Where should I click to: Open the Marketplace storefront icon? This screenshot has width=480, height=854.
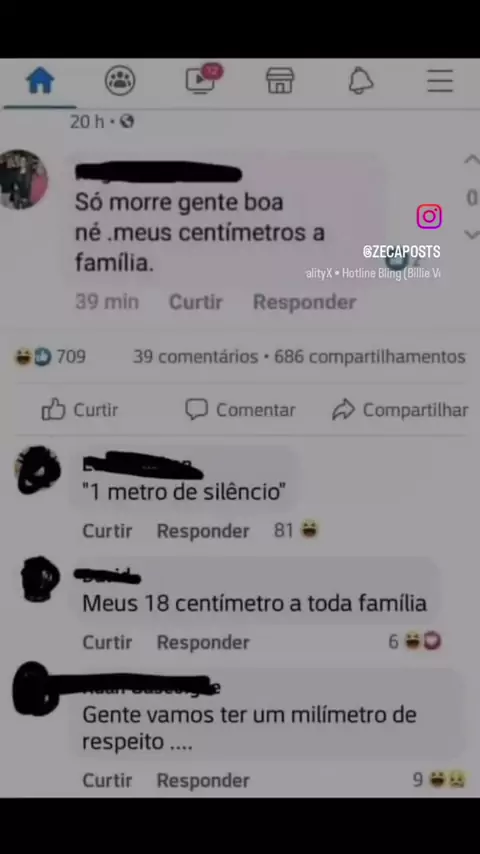280,81
